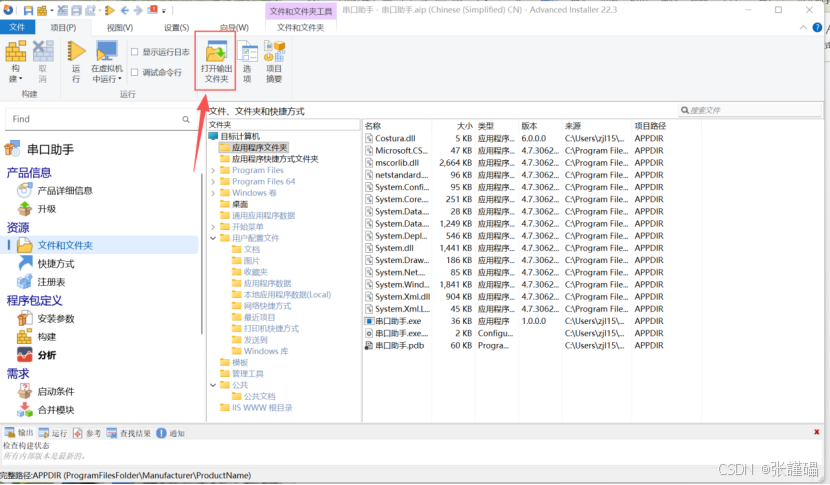Viewport: 830px width, 485px height.
Task: Select the 桌面 folder tree node
Action: pos(240,204)
